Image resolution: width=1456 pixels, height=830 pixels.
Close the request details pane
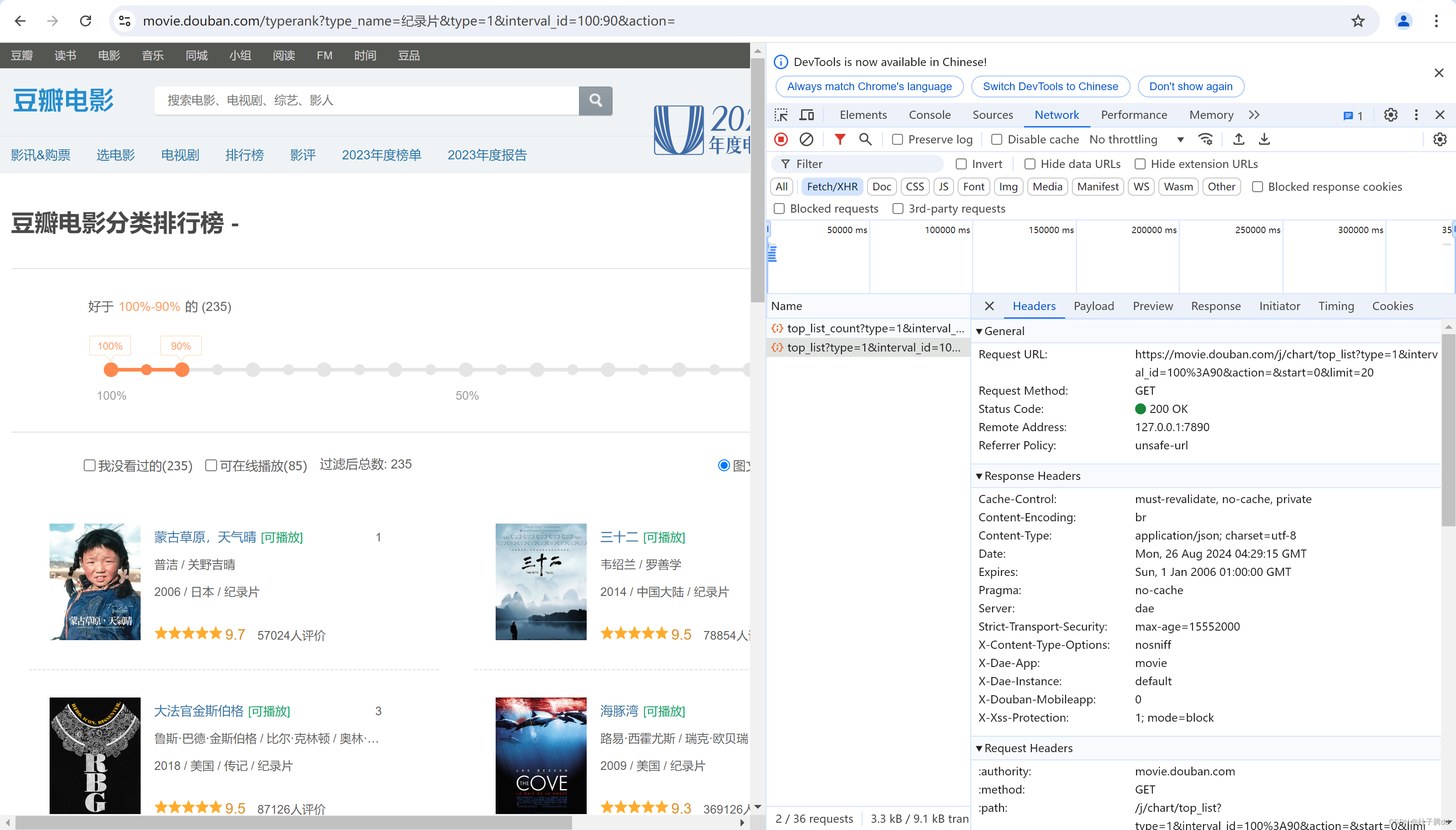pyautogui.click(x=989, y=307)
